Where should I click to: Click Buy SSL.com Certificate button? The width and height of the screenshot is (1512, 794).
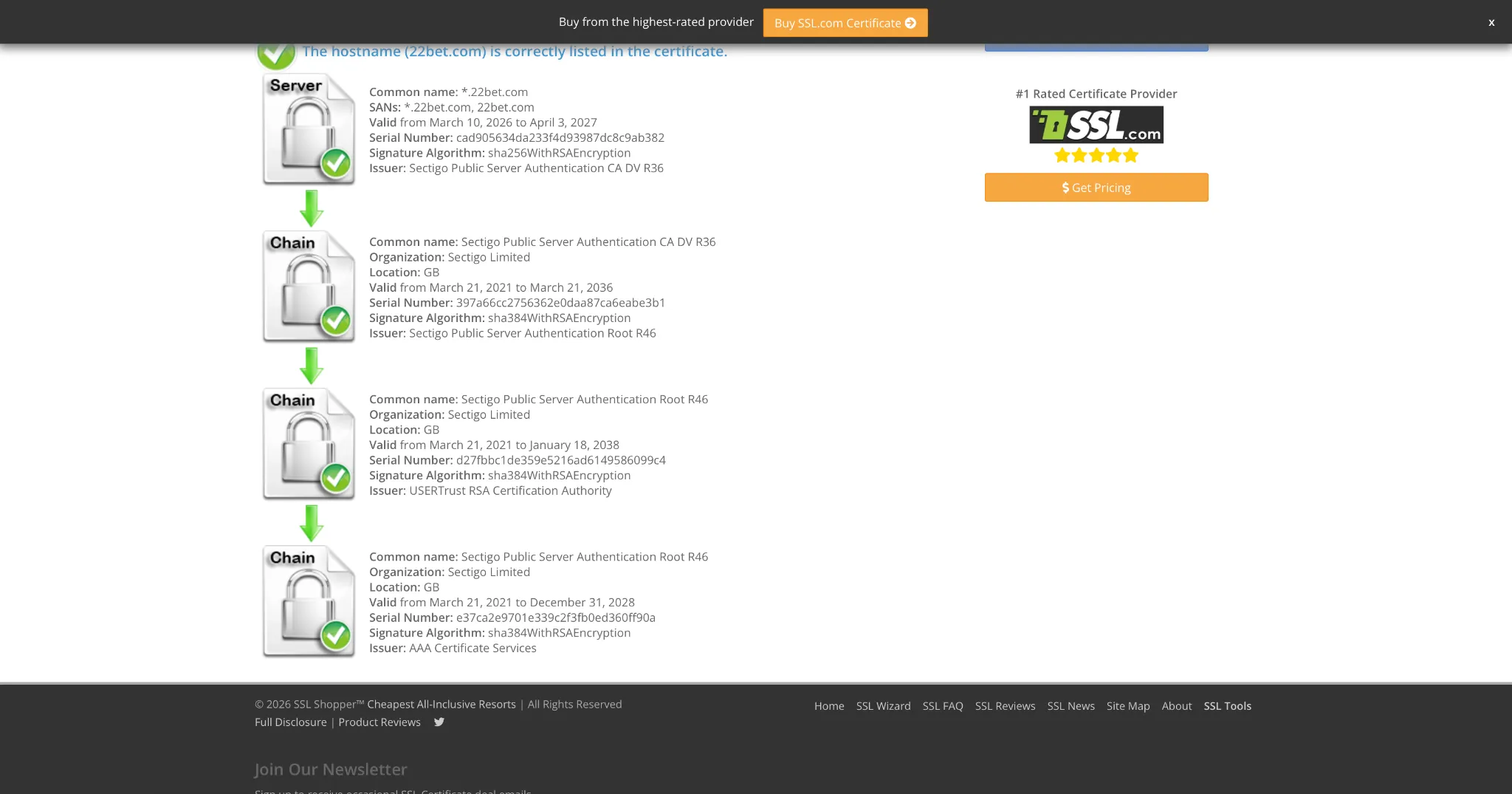(x=845, y=23)
